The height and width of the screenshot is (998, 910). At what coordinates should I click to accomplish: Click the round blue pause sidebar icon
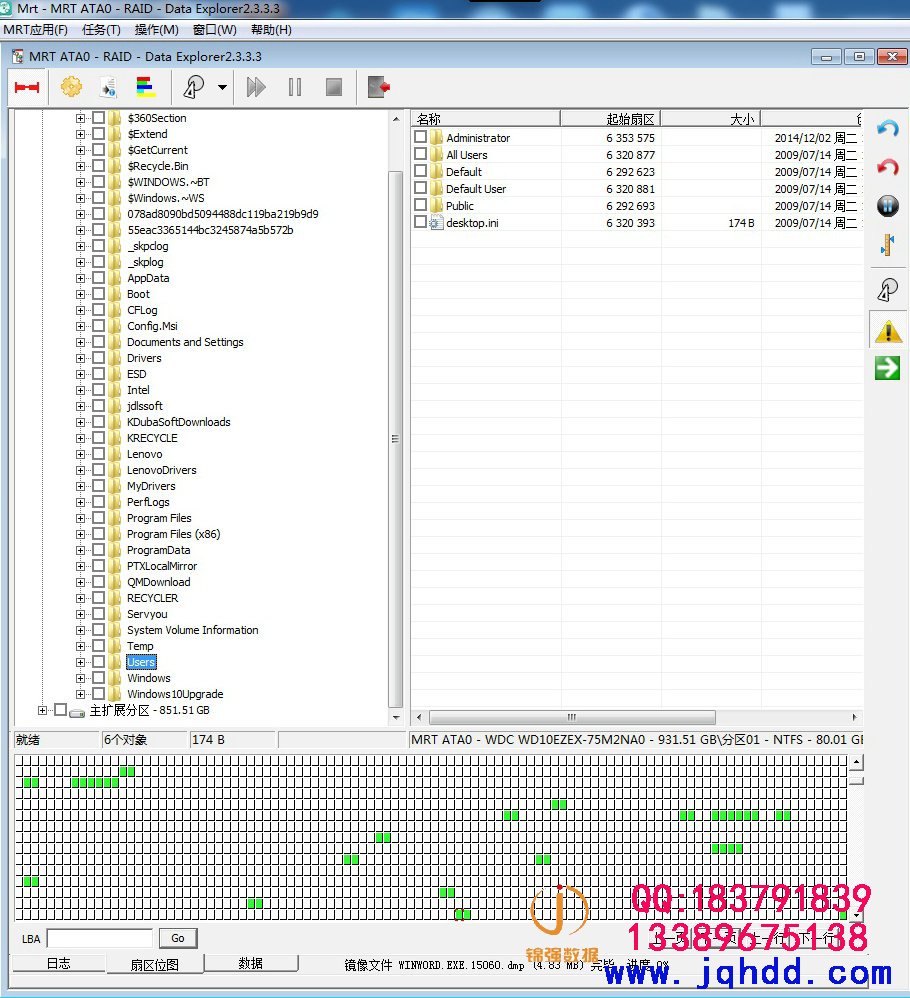tap(888, 206)
